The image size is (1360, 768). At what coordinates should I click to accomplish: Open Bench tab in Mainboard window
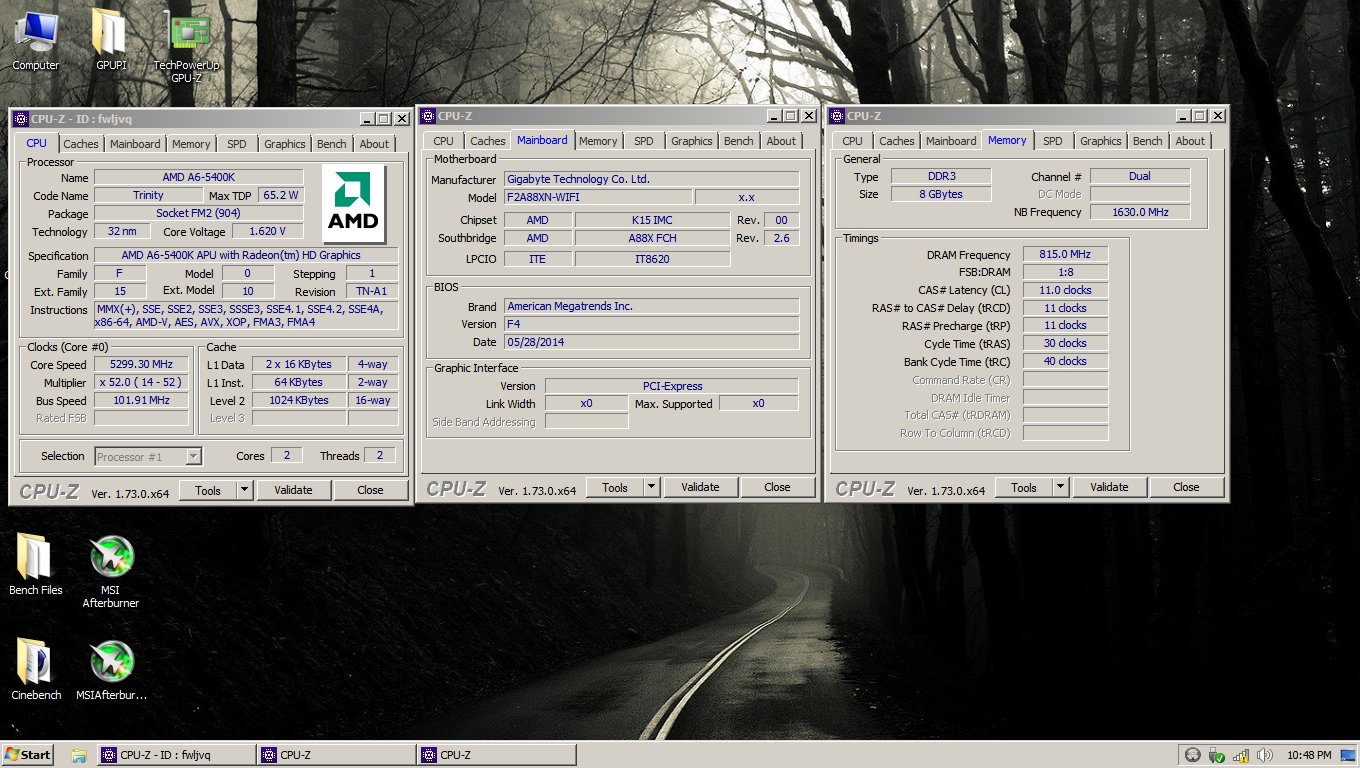(x=739, y=141)
